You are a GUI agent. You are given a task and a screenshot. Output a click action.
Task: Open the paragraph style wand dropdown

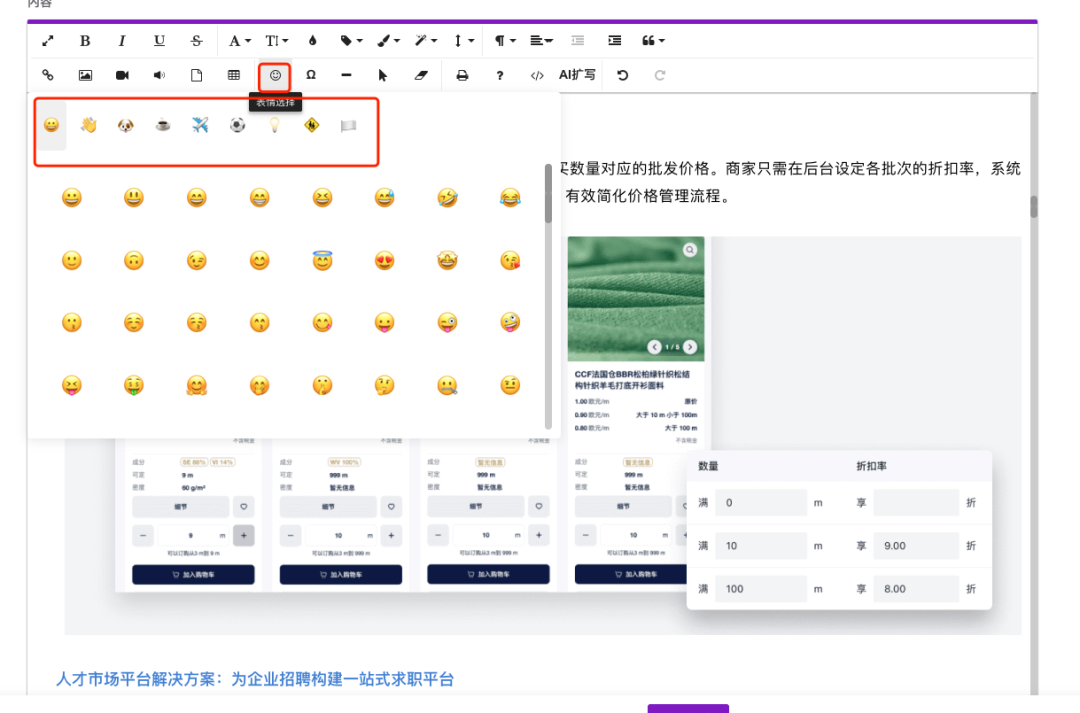pos(425,41)
